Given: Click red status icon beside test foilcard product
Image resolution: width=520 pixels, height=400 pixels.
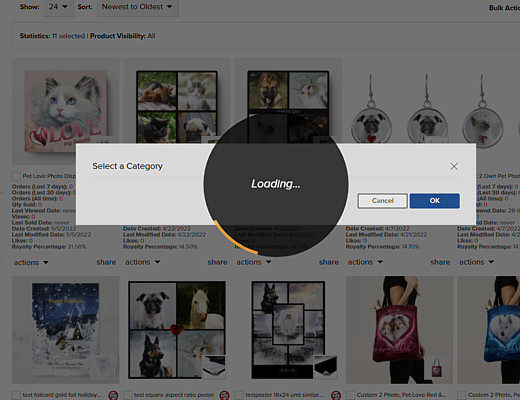Looking at the screenshot, I should tap(113, 395).
